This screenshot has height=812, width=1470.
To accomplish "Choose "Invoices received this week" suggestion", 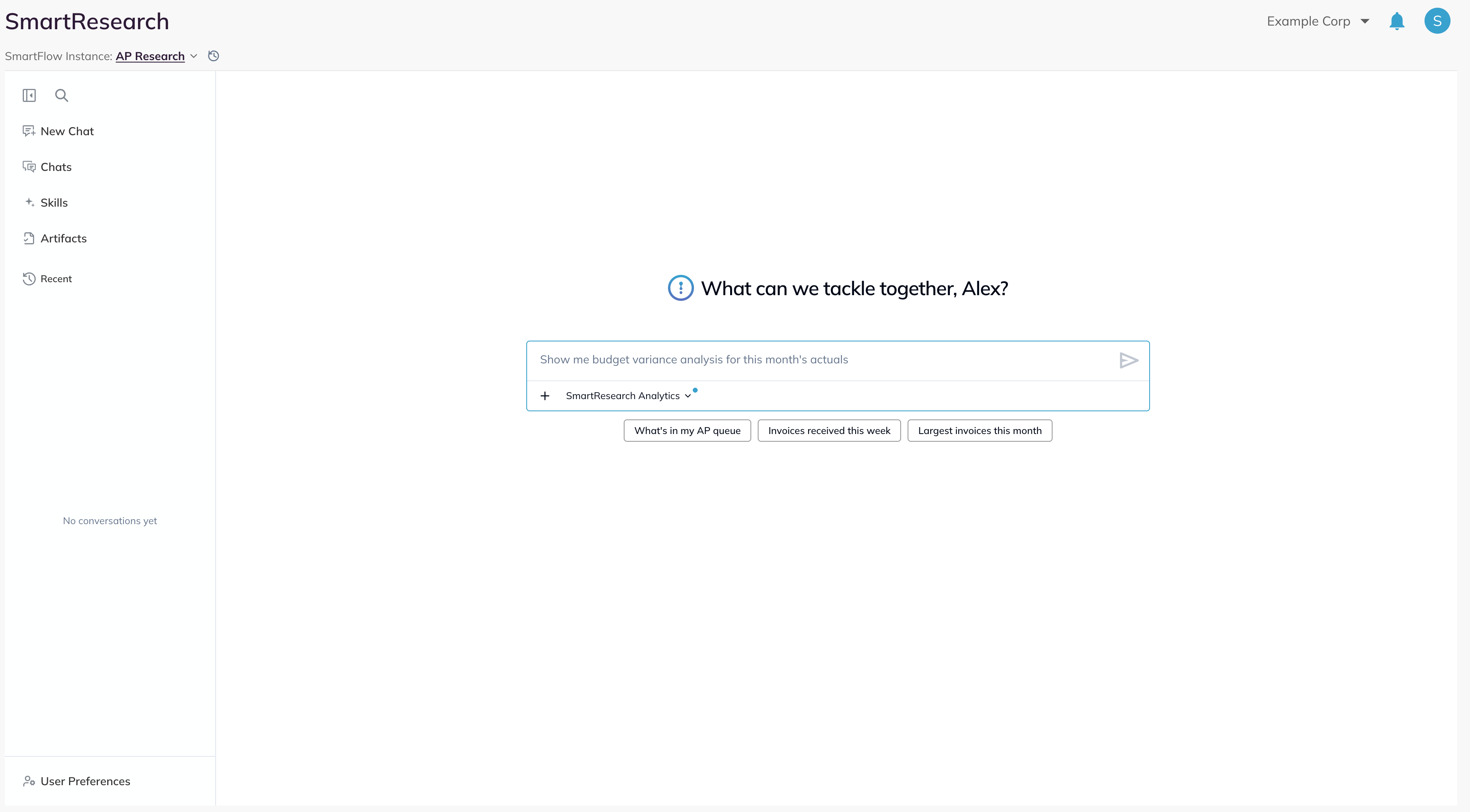I will coord(828,431).
